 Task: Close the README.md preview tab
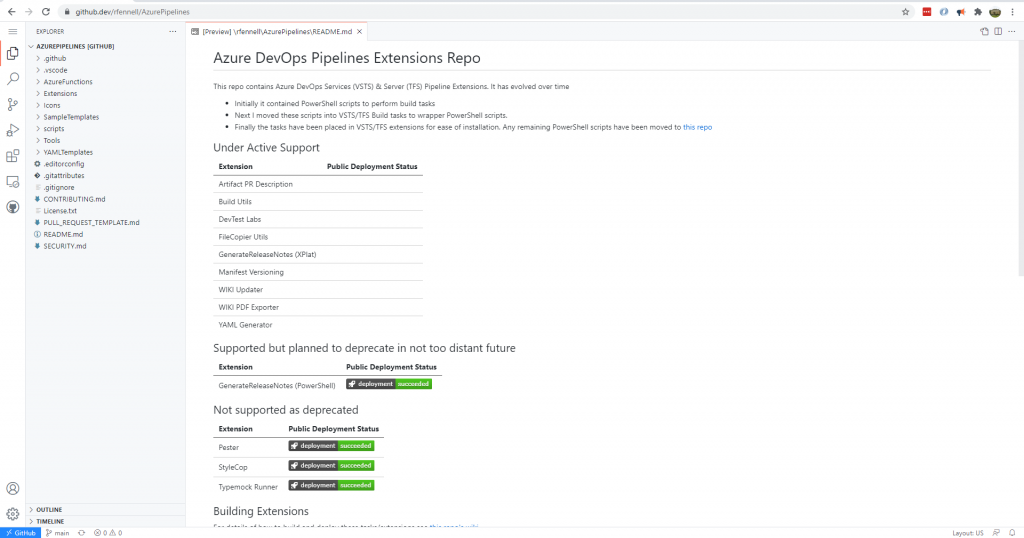click(x=359, y=31)
